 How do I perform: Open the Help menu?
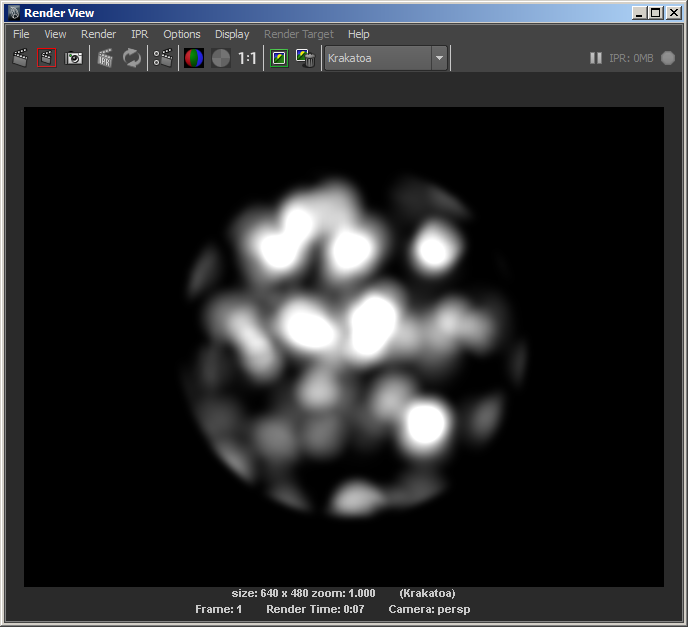(358, 34)
